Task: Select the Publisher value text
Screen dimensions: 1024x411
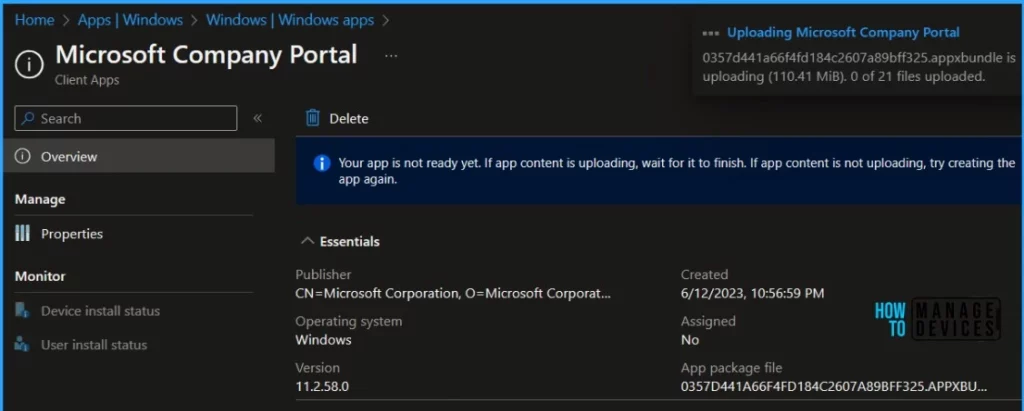Action: coord(453,293)
